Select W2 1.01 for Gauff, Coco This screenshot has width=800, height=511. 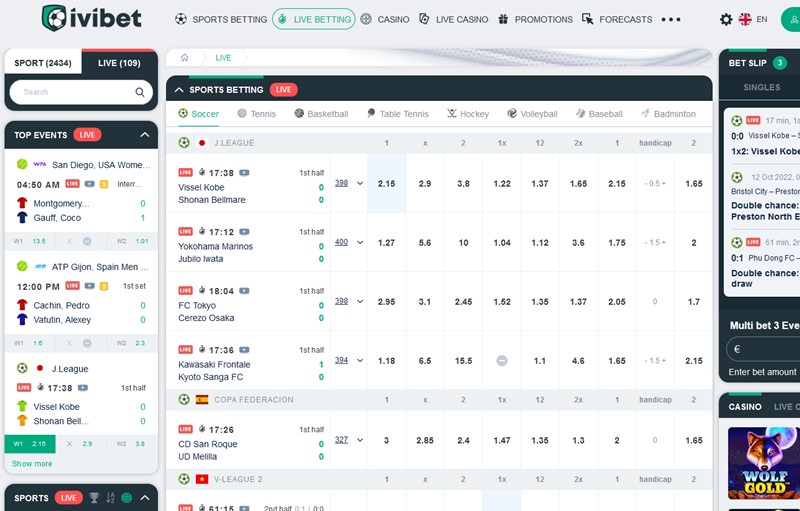point(132,241)
